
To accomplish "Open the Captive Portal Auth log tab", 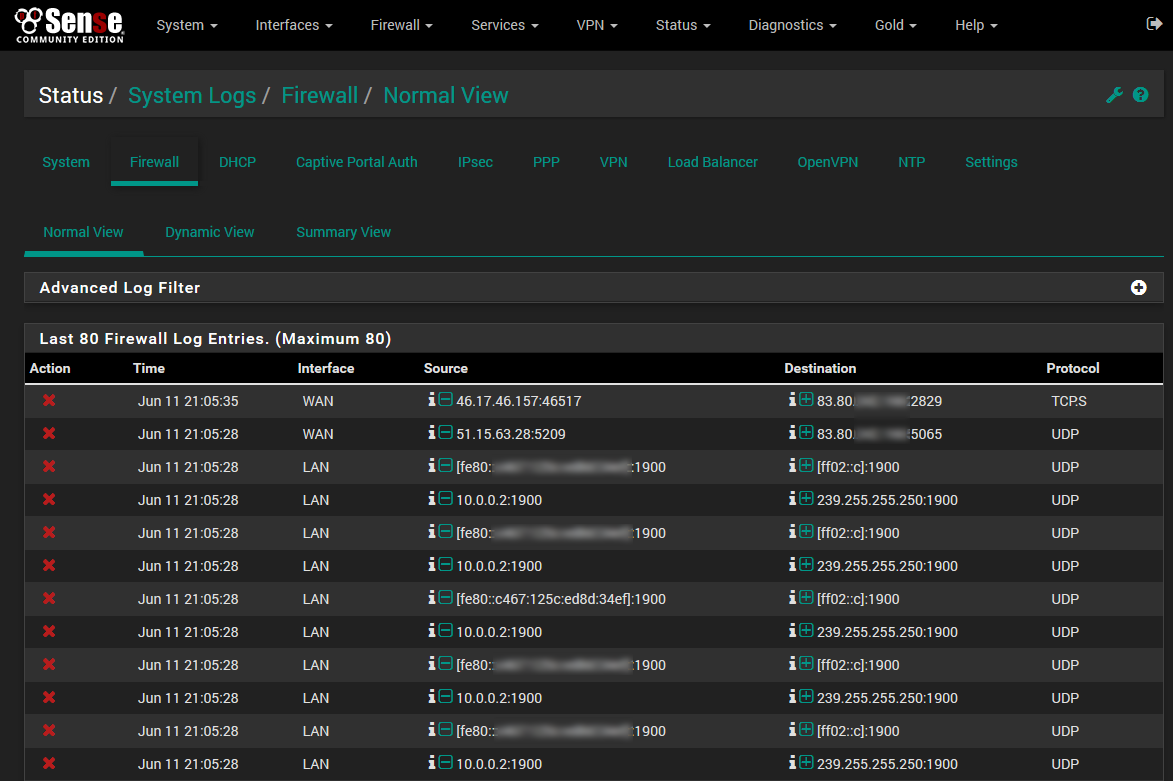I will point(357,162).
